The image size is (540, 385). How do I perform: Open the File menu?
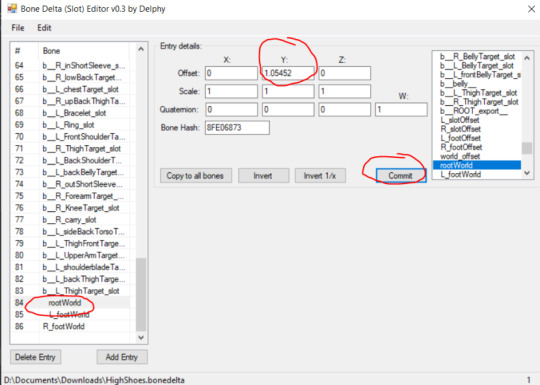click(18, 28)
